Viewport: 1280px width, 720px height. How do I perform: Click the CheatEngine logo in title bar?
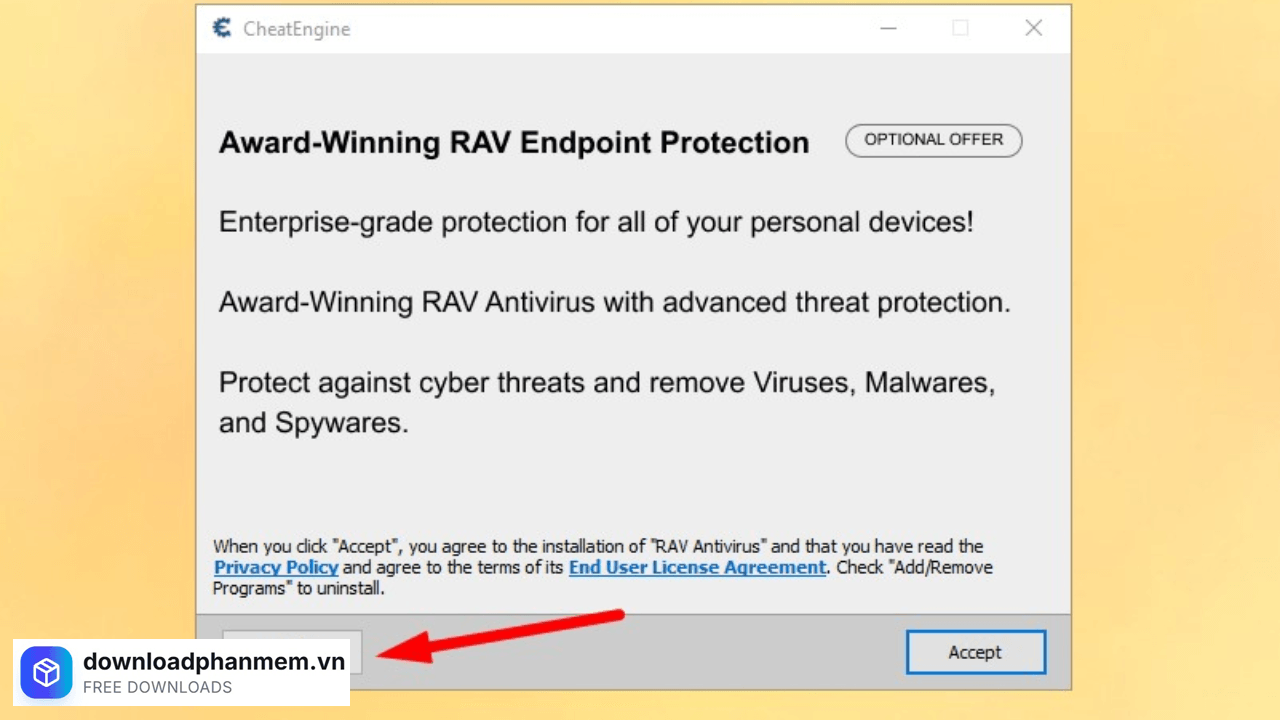222,28
